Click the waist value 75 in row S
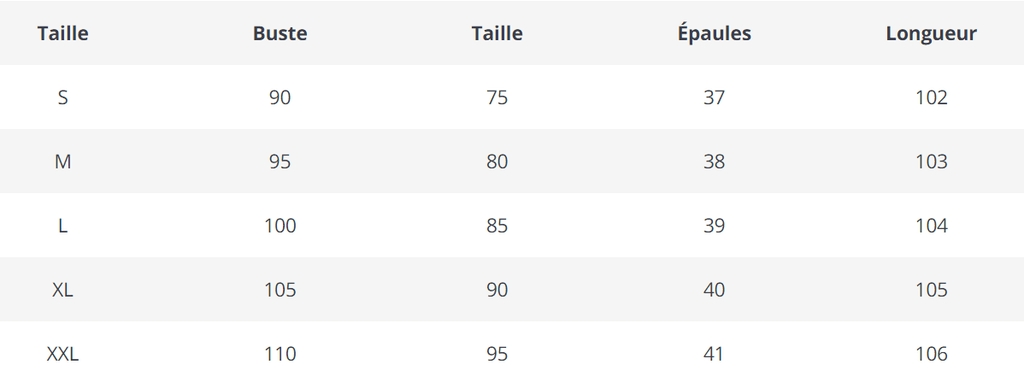 coord(497,97)
